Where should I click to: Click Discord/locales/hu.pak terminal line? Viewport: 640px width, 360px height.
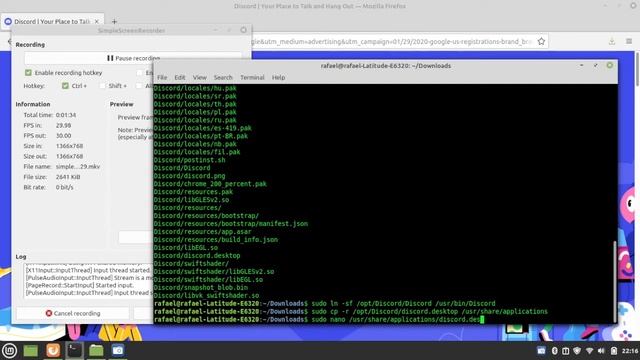point(195,88)
